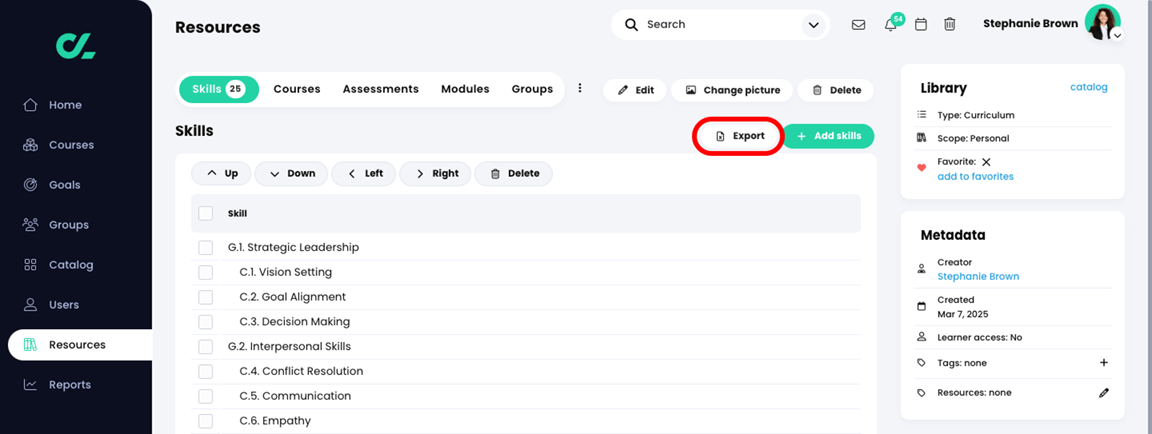This screenshot has height=434, width=1152.
Task: Edit Resources with the pencil icon
Action: [x=1104, y=393]
